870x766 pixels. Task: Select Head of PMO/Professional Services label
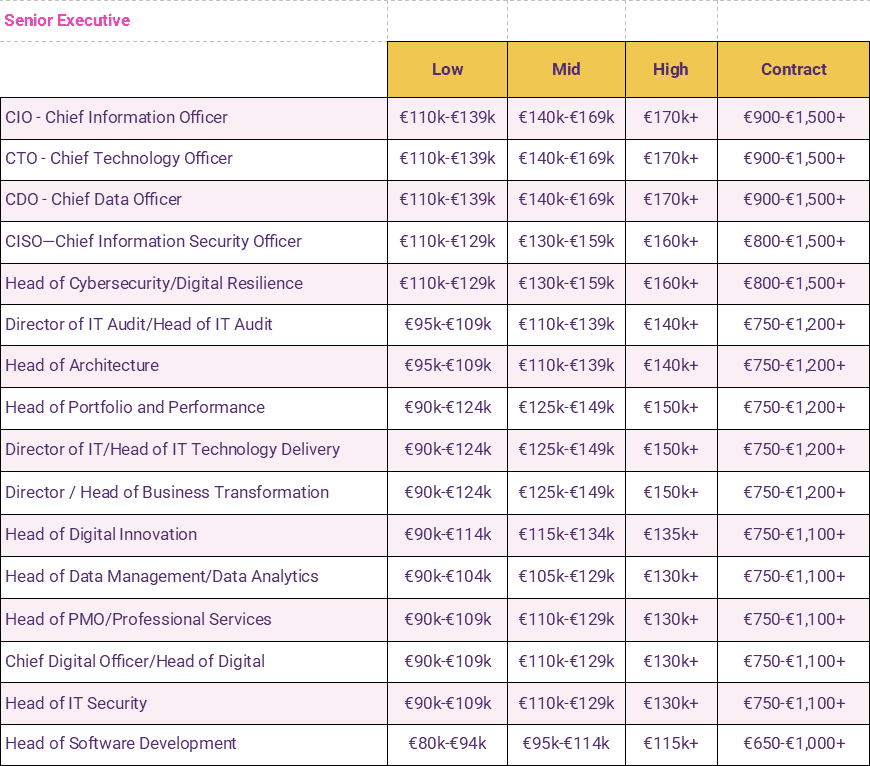pyautogui.click(x=138, y=619)
